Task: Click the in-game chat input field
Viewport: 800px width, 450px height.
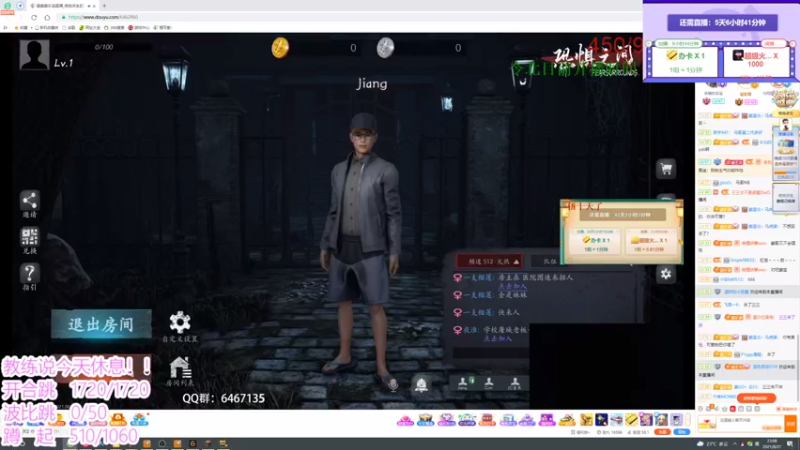Action: point(491,353)
